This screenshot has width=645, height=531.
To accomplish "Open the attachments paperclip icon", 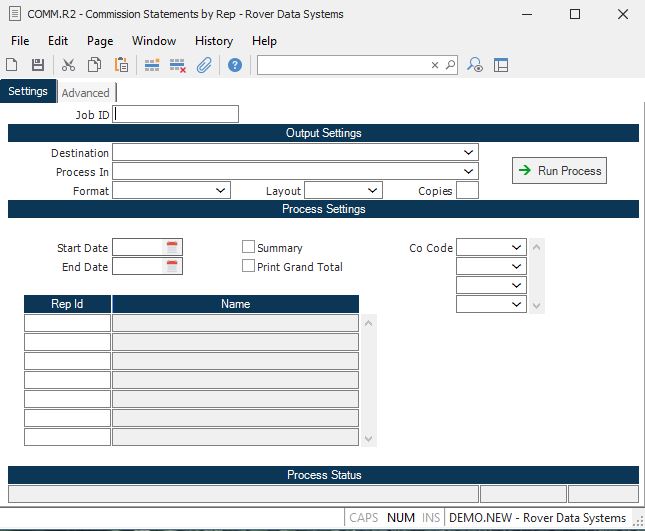I will click(x=203, y=65).
